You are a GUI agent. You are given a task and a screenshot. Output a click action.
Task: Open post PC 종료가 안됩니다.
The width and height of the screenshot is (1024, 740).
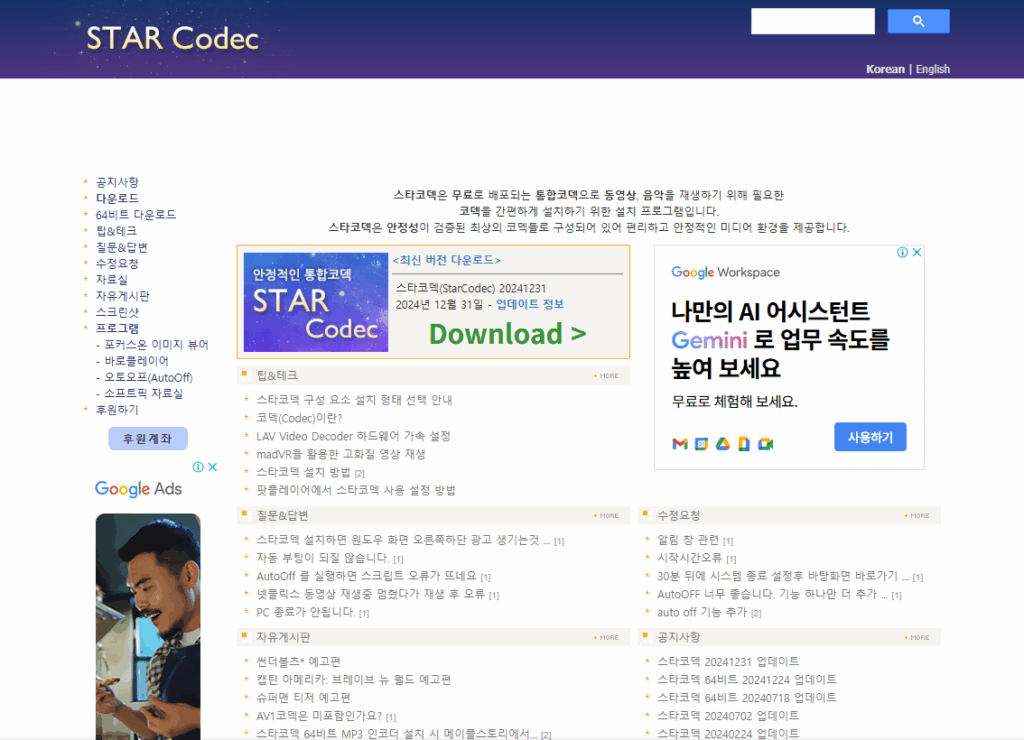click(x=306, y=613)
